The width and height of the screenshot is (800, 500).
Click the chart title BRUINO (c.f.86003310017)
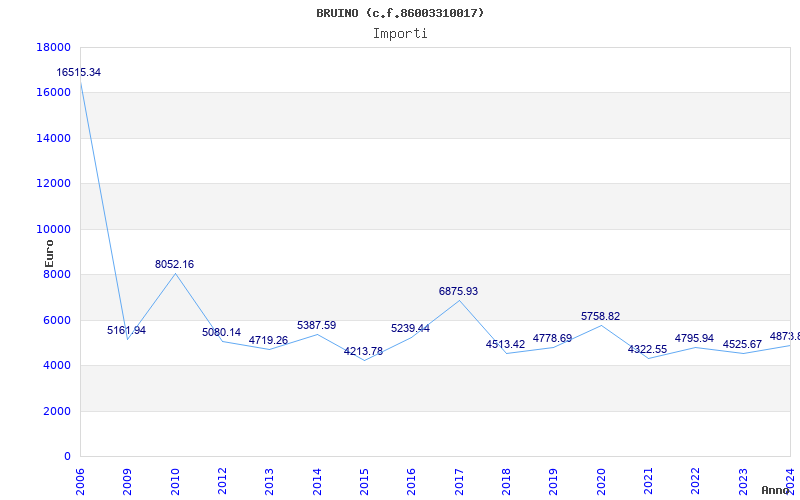400,13
